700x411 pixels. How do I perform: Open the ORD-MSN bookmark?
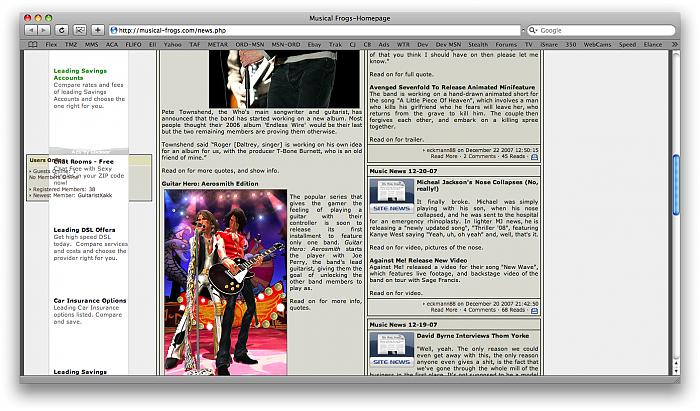click(250, 45)
